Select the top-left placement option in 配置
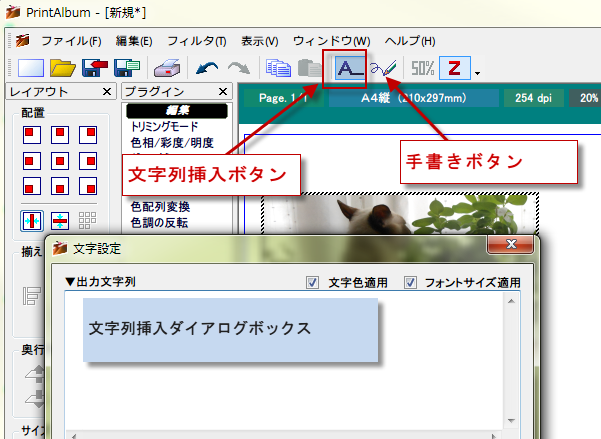601x439 pixels. [32, 134]
